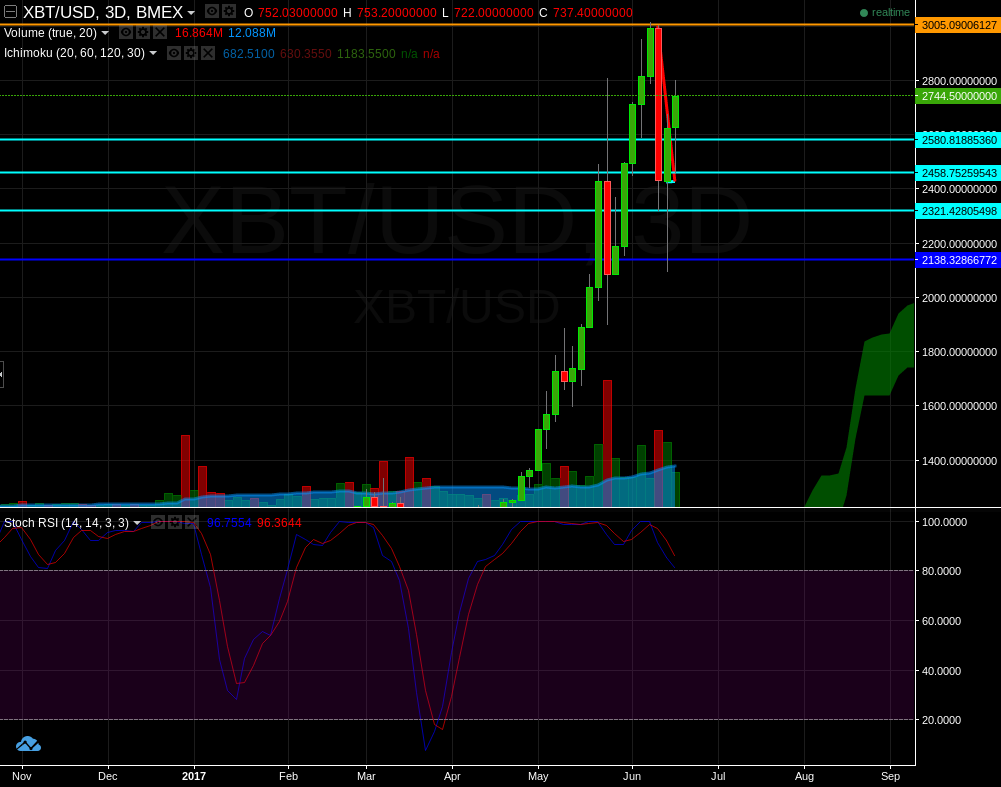Click the TradingView logo in bottom-left corner
This screenshot has width=1001, height=787.
[27, 744]
